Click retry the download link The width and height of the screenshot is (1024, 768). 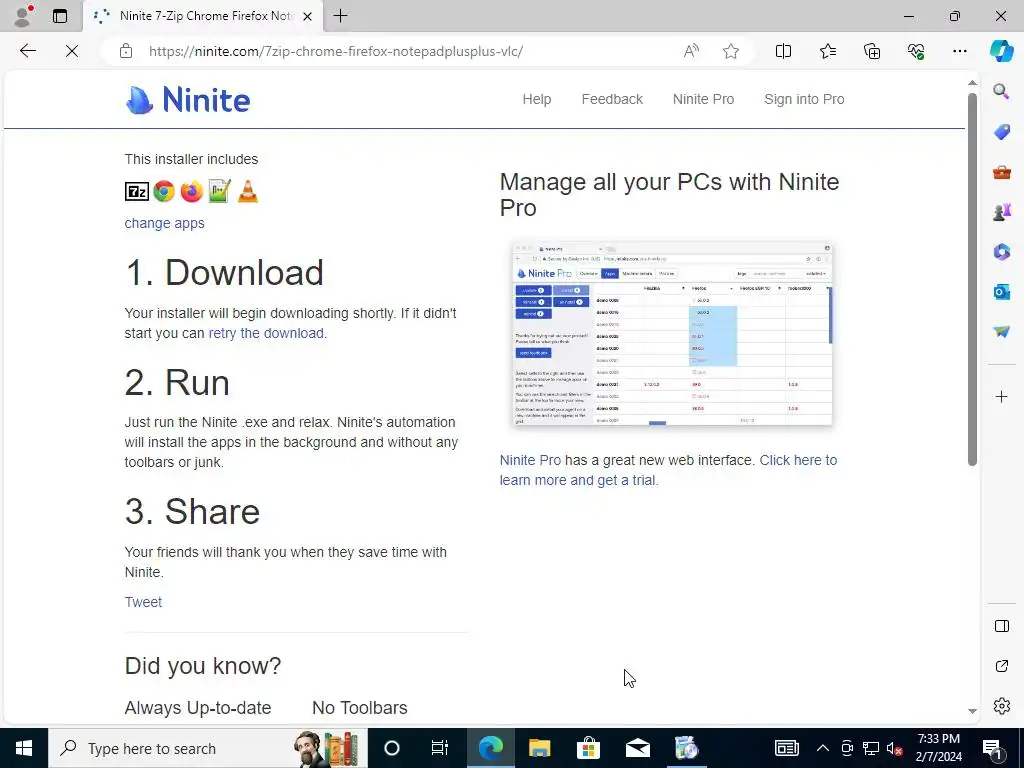(266, 333)
